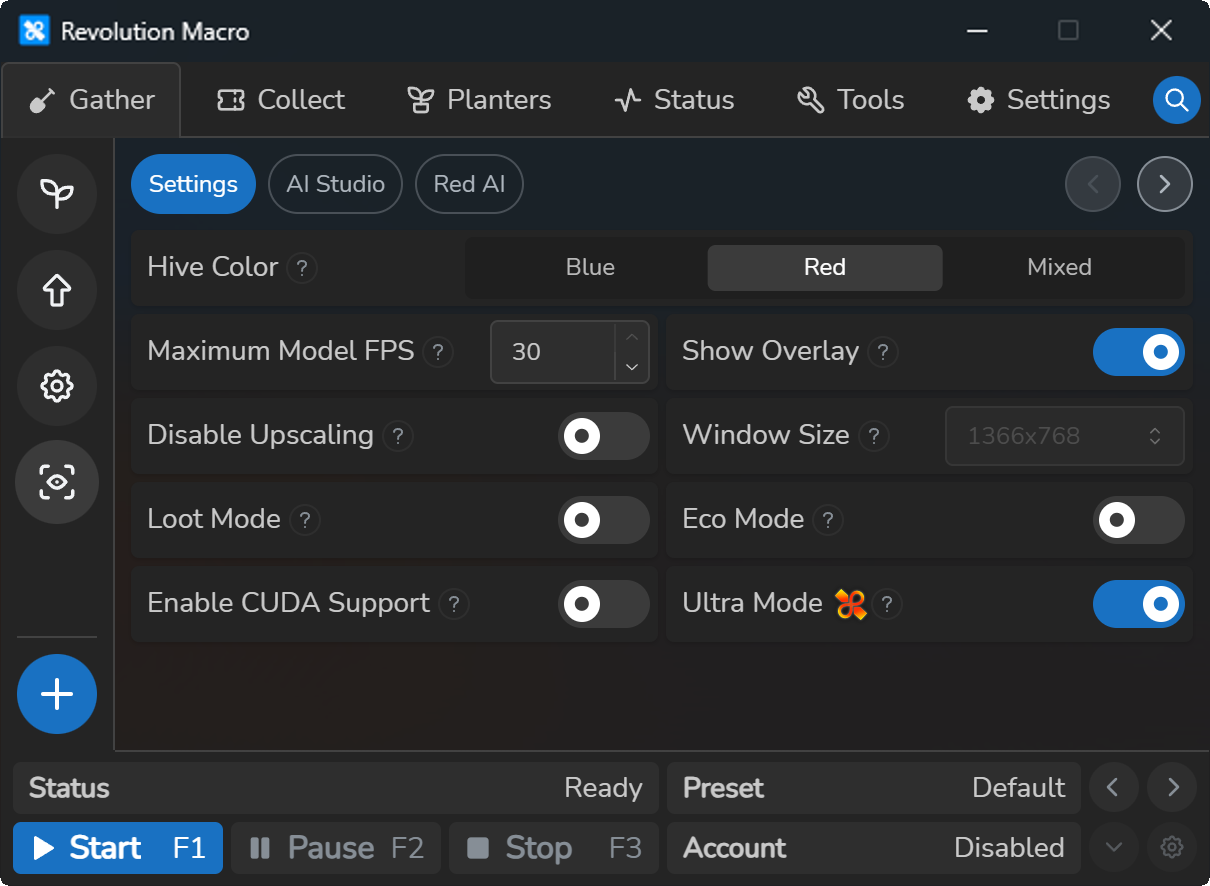Click the Disable Upscaling help icon
Viewport: 1210px width, 886px height.
tap(398, 436)
